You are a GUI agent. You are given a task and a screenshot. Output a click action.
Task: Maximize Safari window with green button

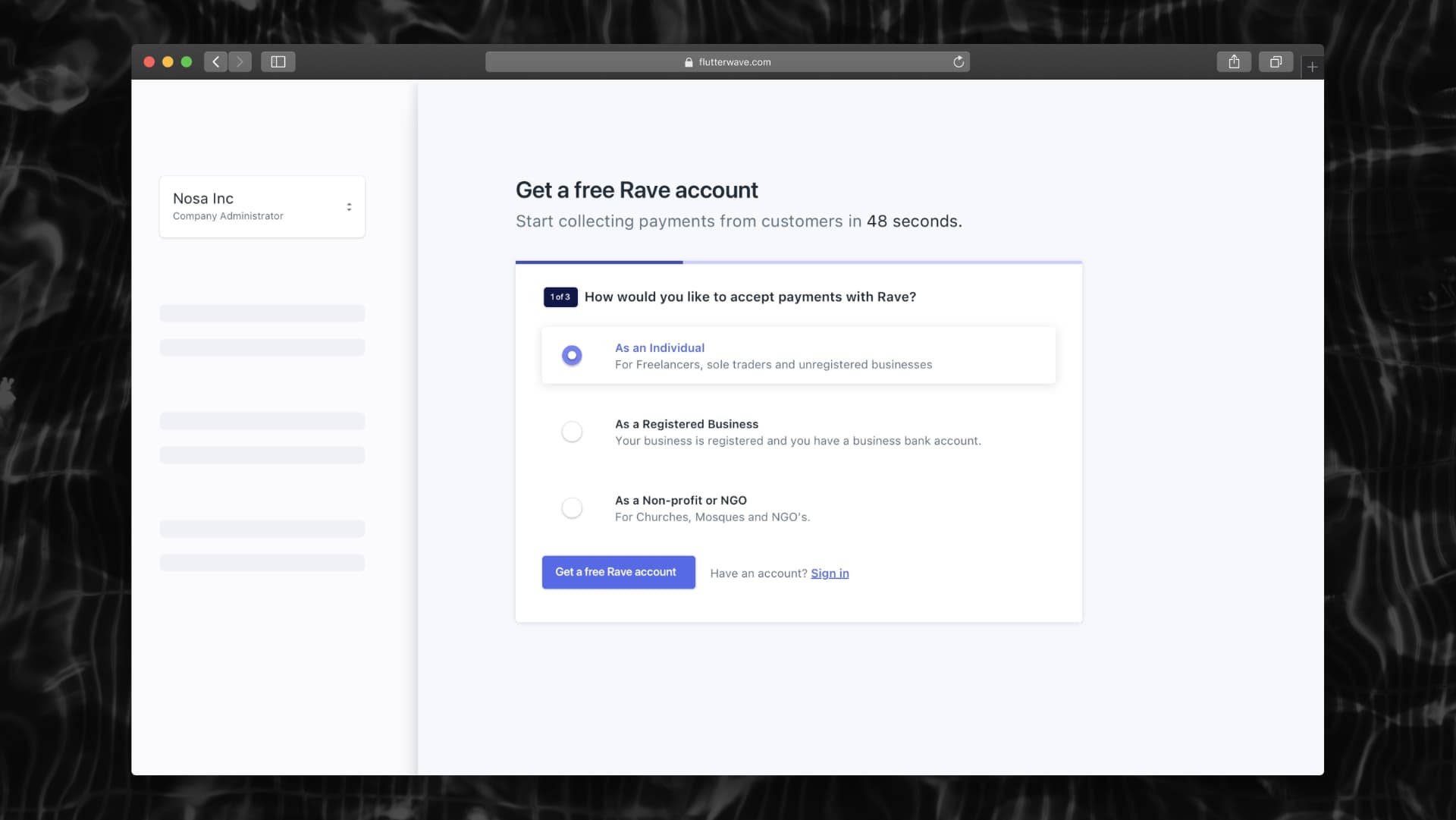187,62
